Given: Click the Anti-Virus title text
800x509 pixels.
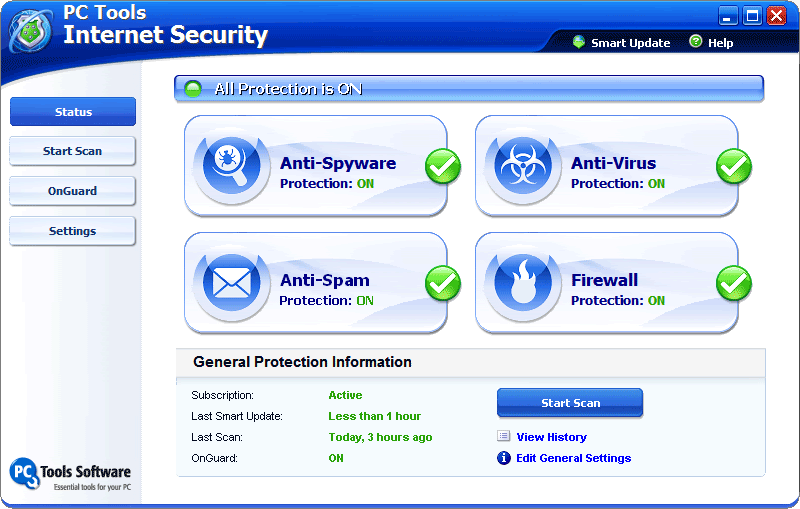Looking at the screenshot, I should [613, 163].
